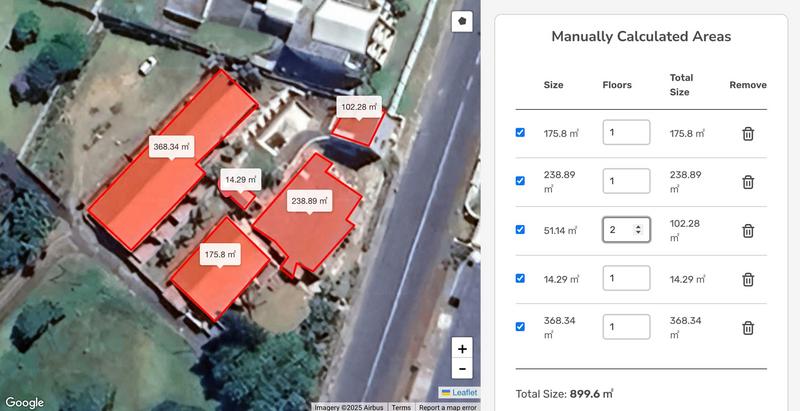Click floors field for 238.89 m² row

pyautogui.click(x=626, y=181)
